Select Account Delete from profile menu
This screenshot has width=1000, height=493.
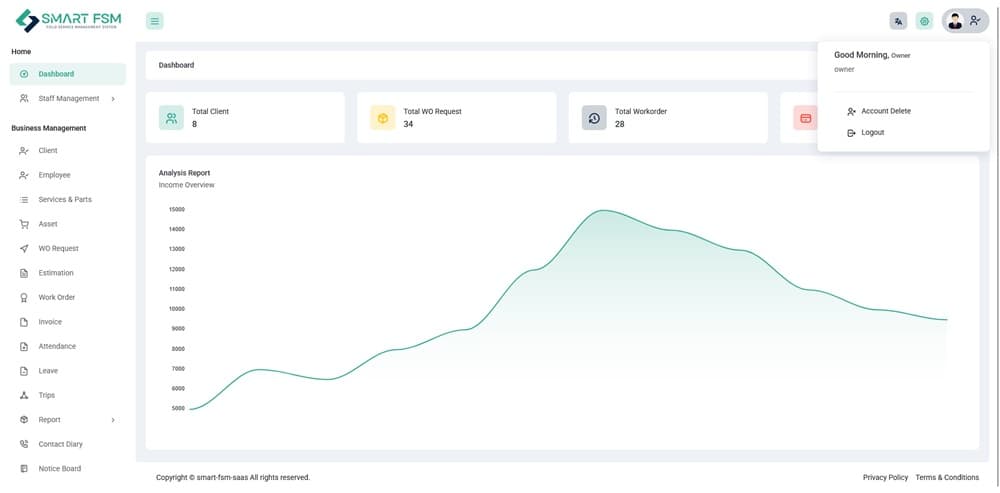[885, 111]
